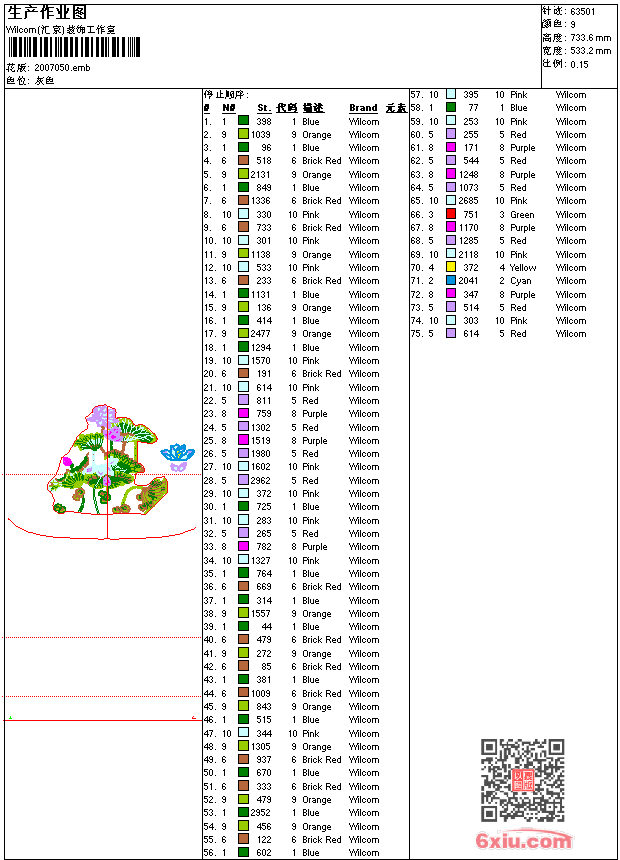Screen dimensions: 620x860
Task: Pick the blue Cyan swatch in row 71
Action: point(451,280)
